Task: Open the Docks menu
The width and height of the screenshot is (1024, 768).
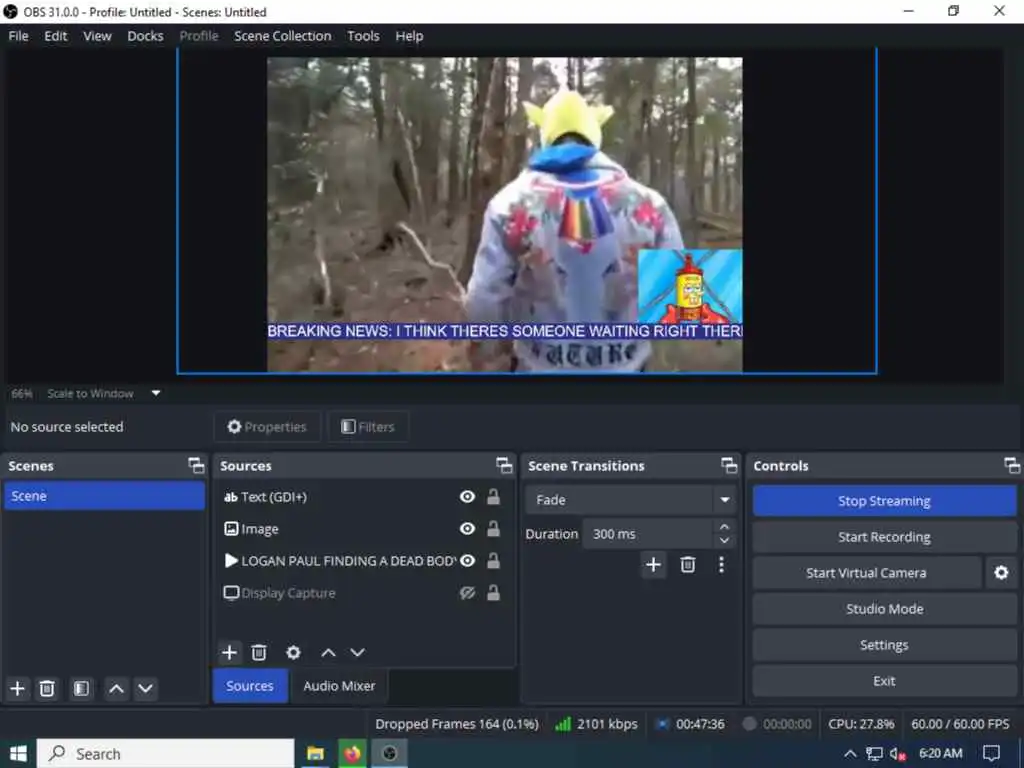Action: [145, 36]
